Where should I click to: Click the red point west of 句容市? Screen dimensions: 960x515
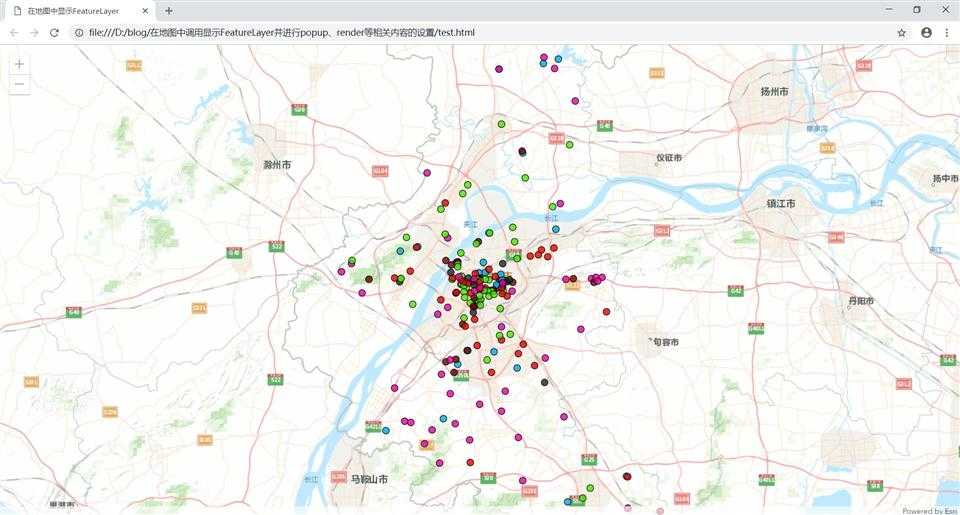[606, 312]
